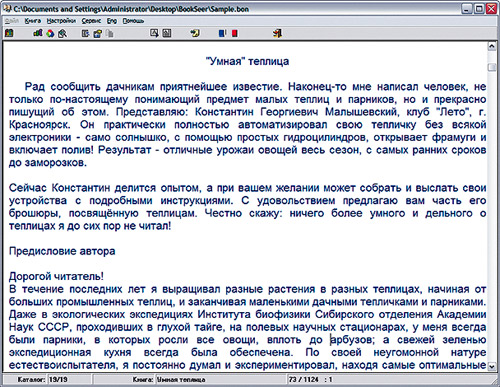Click the Книга: label in status bar

tap(143, 379)
